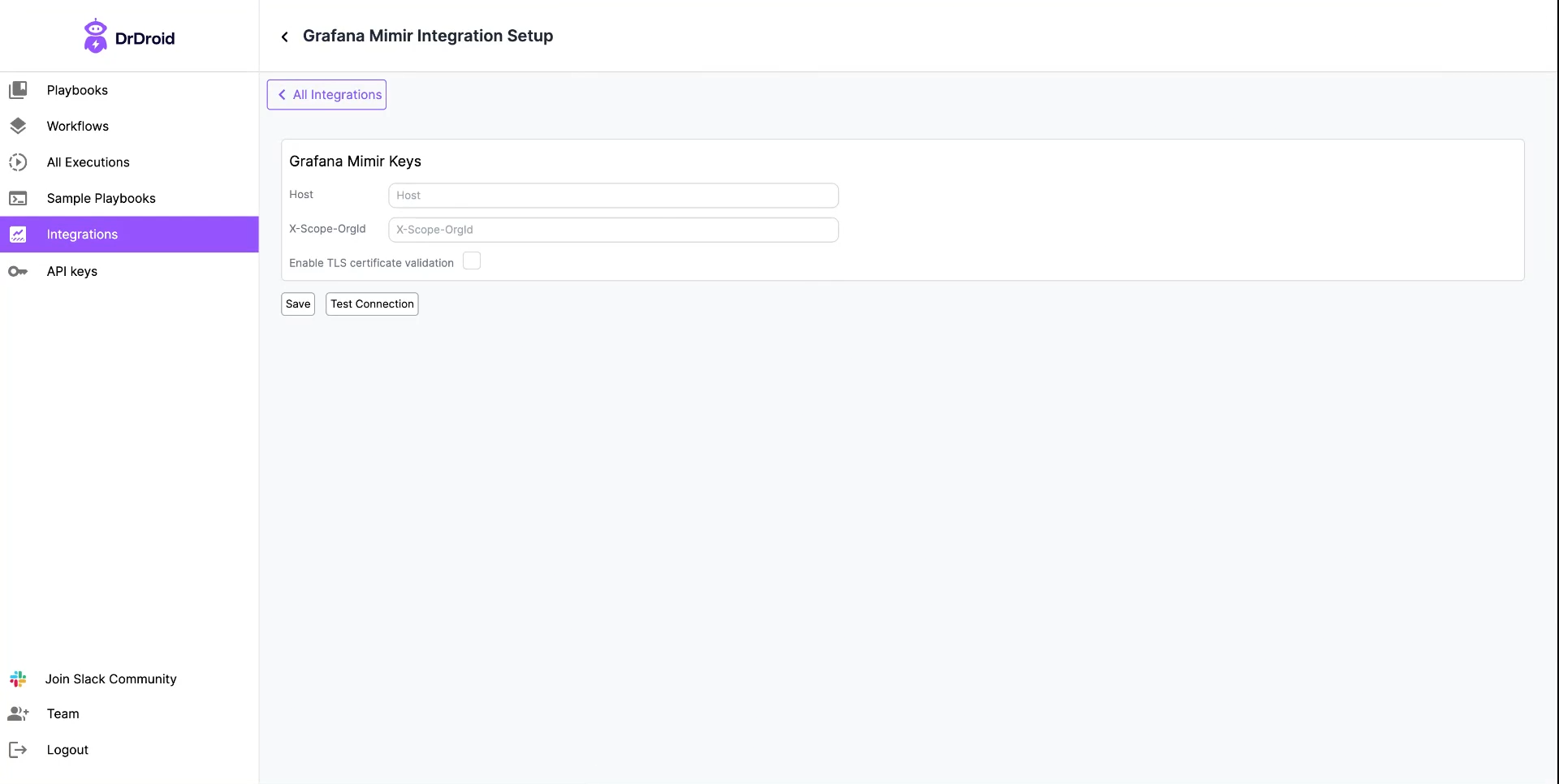This screenshot has width=1559, height=784.
Task: Open Workflows menu item
Action: tap(129, 126)
